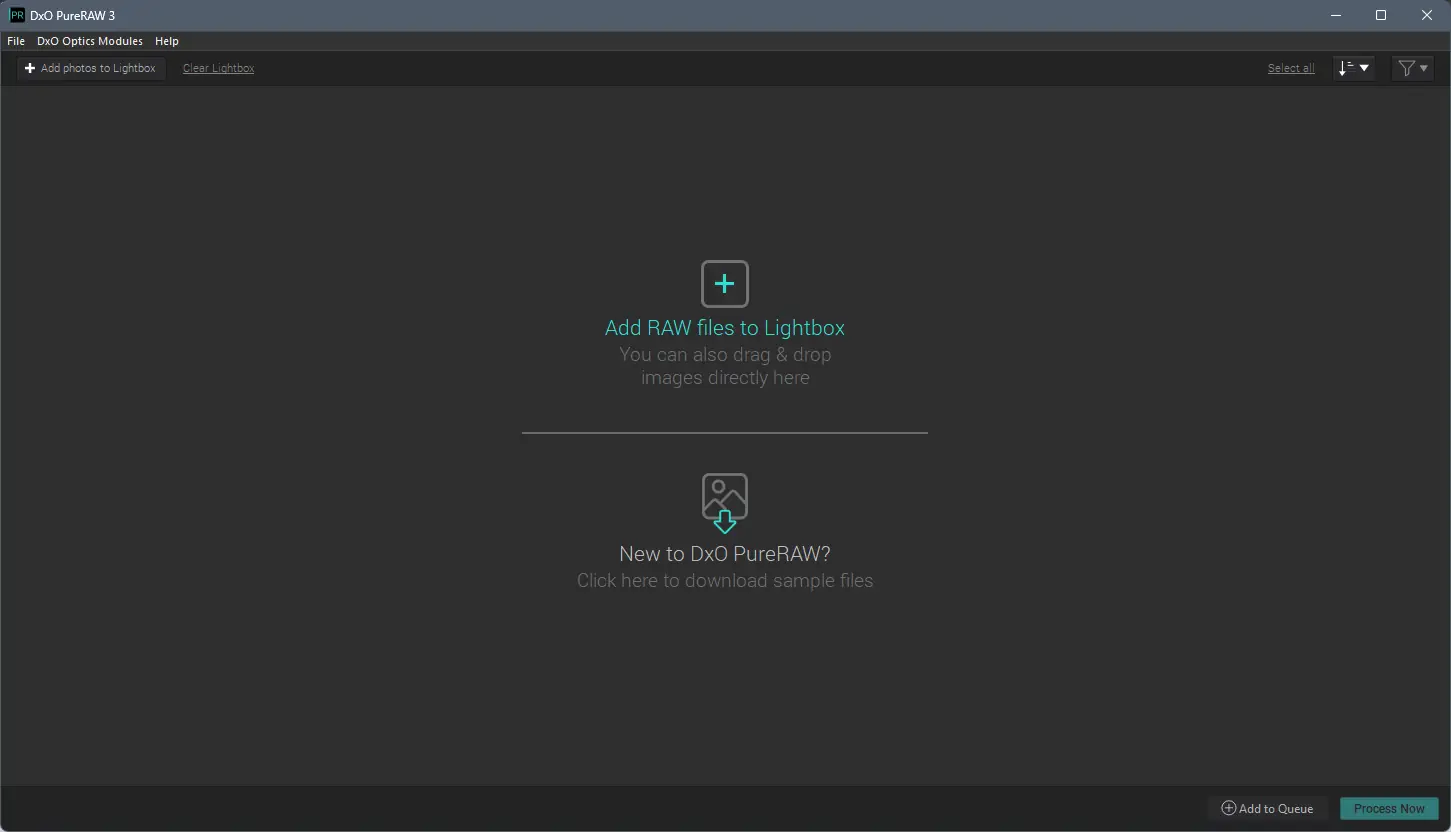Open the Help menu

[167, 41]
